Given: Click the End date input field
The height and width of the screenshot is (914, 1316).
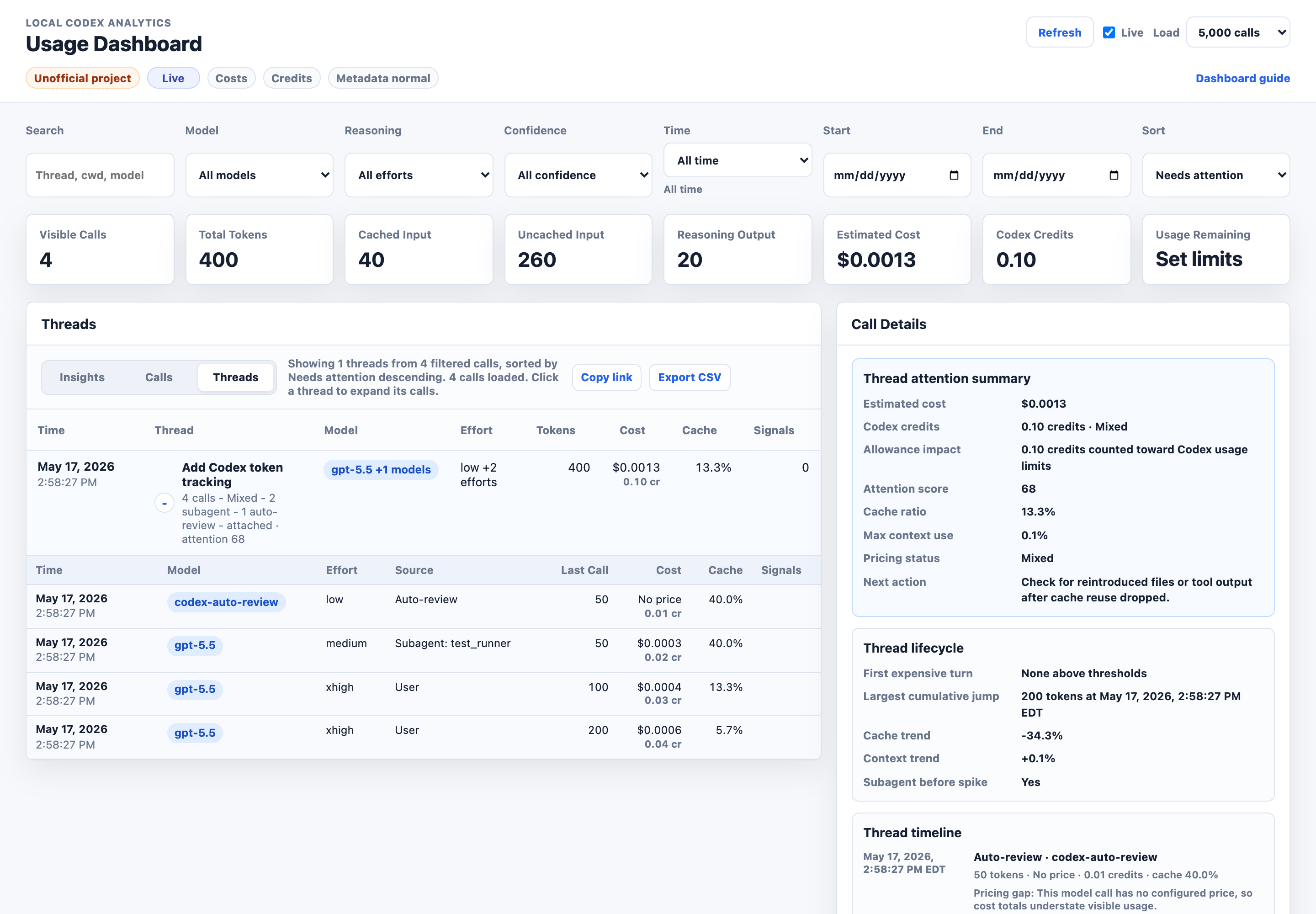Looking at the screenshot, I should [1056, 175].
